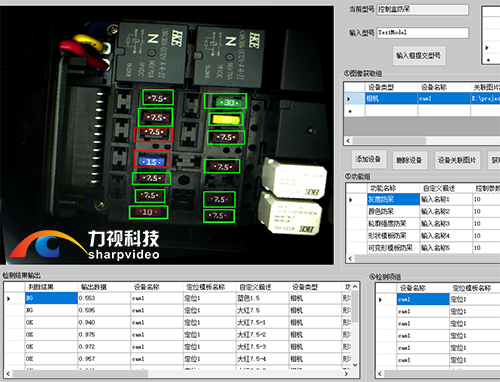
Task: Select the 可变形模板防呆 function row
Action: click(393, 248)
